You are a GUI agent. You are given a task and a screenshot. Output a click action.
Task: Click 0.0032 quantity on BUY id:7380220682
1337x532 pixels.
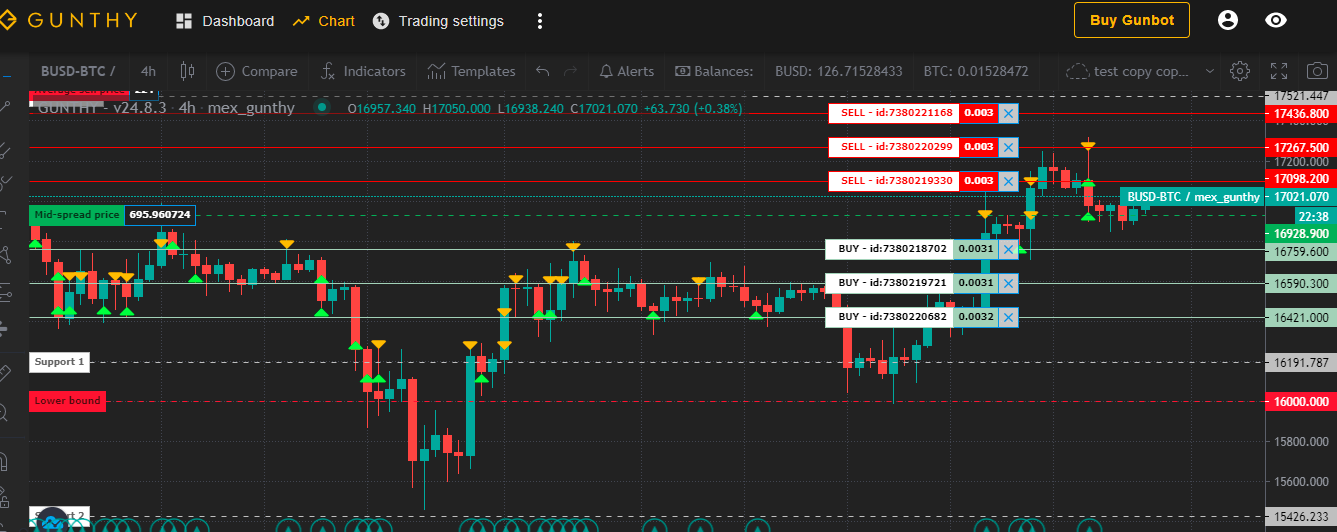click(976, 317)
